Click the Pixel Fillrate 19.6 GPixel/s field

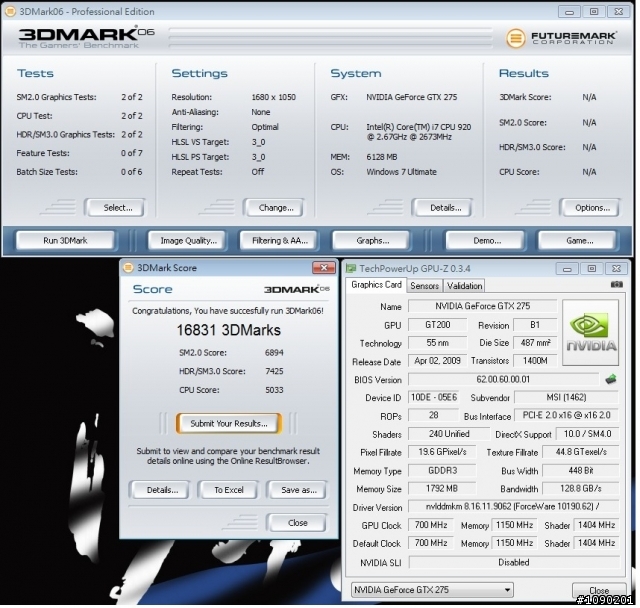point(442,452)
